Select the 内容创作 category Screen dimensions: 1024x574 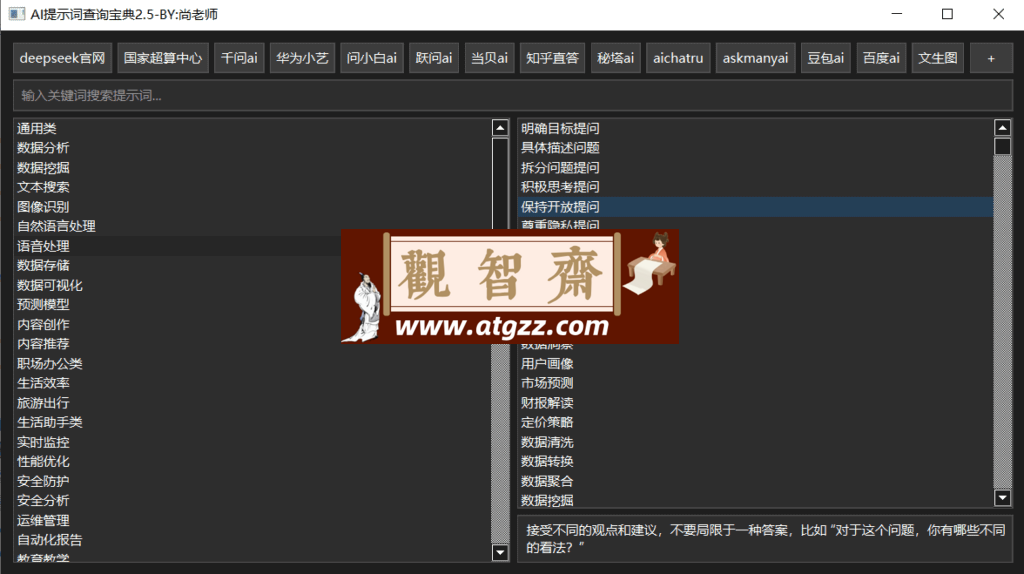[252, 325]
